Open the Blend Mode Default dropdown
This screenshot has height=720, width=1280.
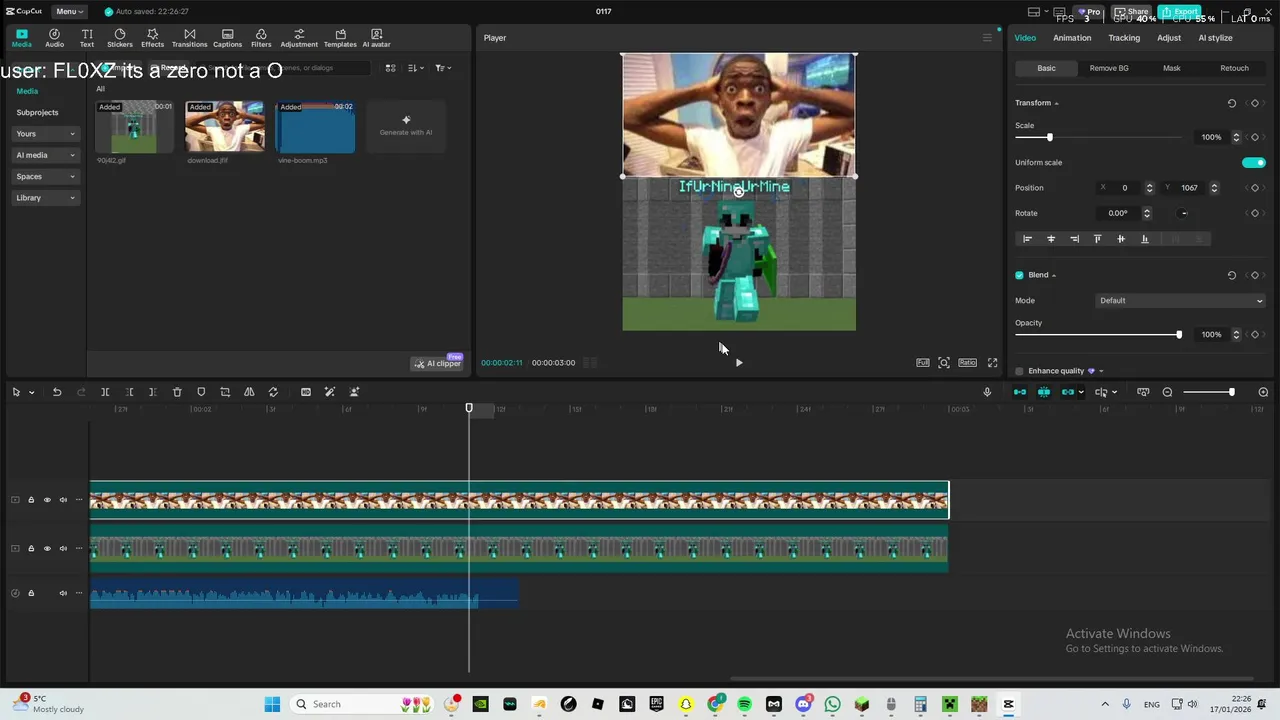[x=1181, y=301]
